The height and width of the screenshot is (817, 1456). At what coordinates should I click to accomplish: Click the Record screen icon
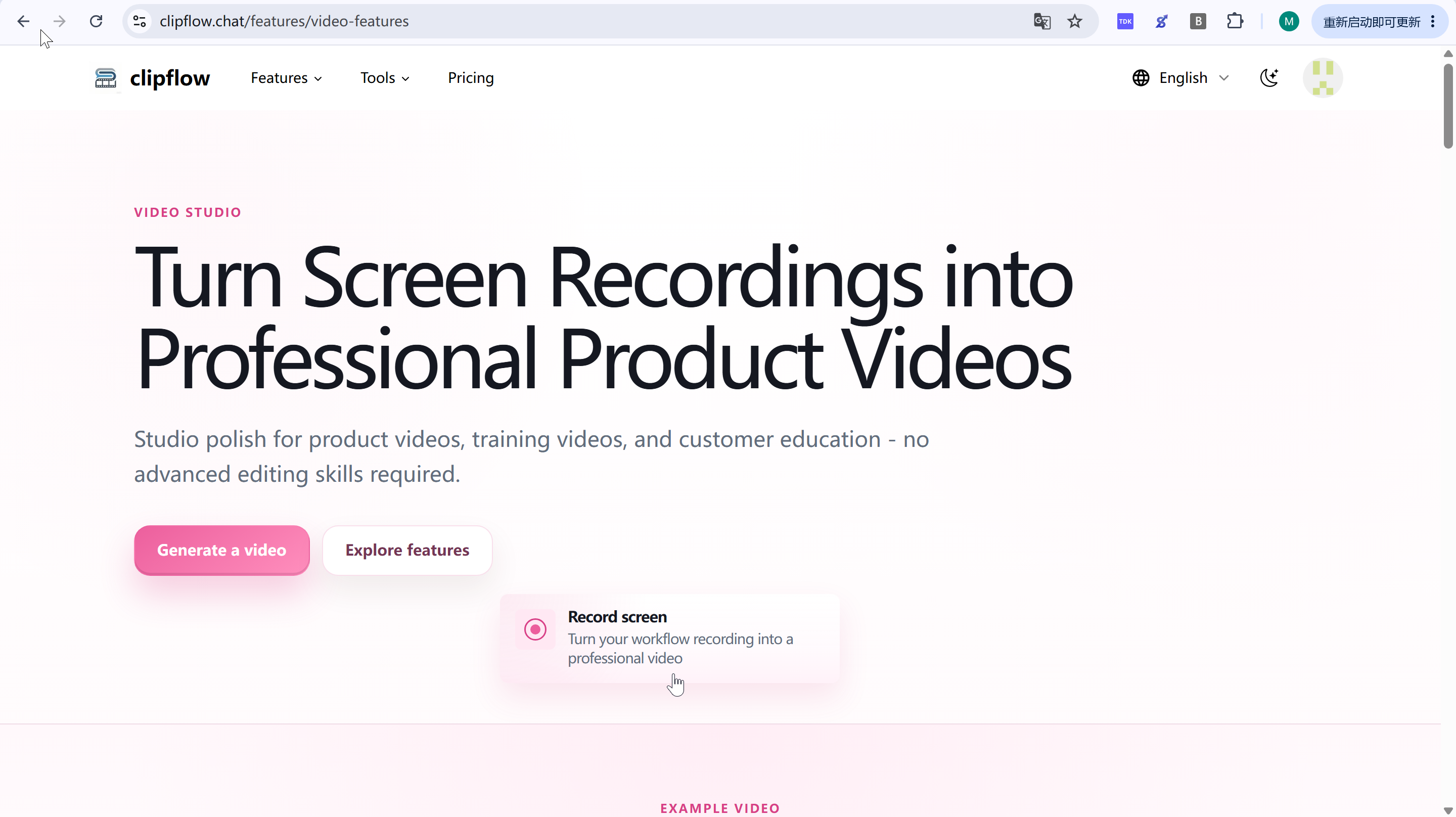(x=535, y=629)
